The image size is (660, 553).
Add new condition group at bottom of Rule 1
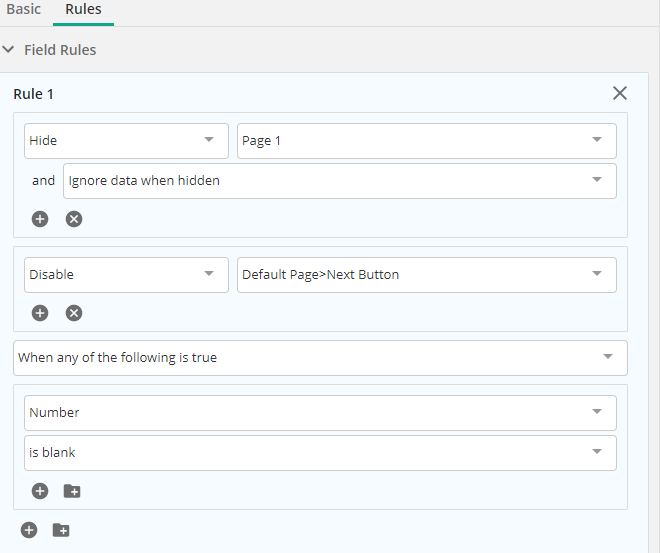(61, 530)
